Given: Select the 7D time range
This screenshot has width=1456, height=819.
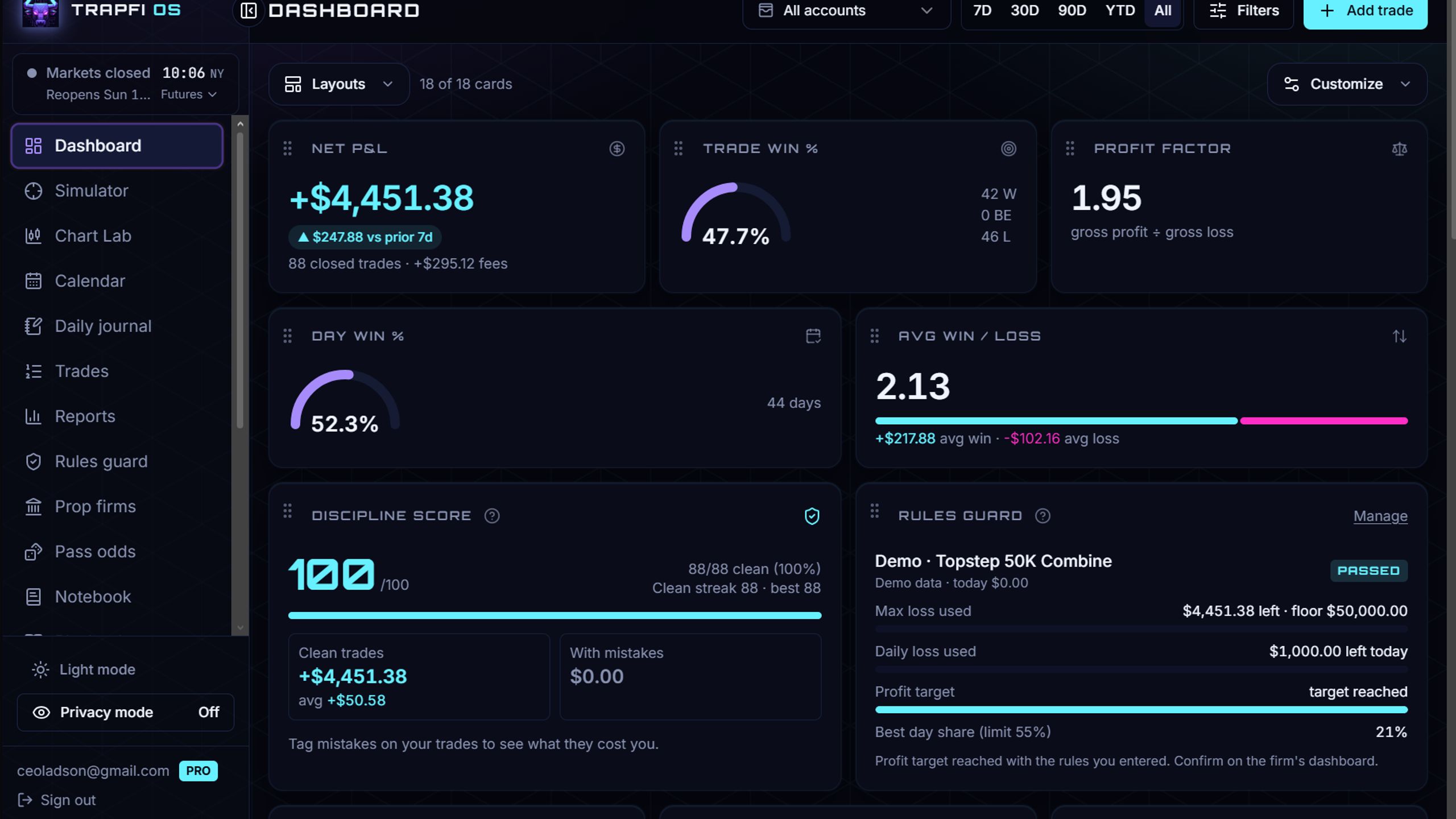Looking at the screenshot, I should click(982, 11).
